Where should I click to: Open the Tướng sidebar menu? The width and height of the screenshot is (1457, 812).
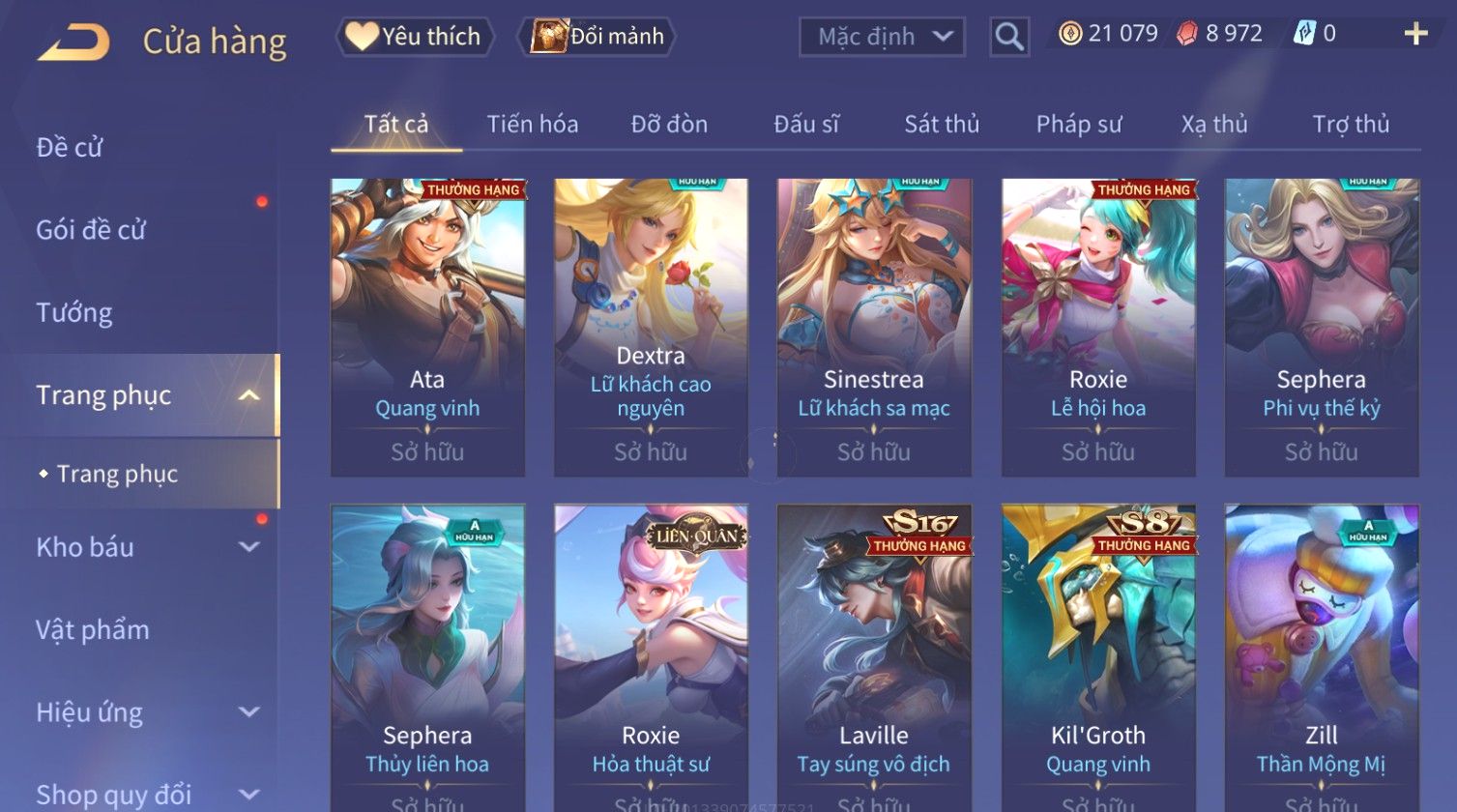tap(74, 313)
